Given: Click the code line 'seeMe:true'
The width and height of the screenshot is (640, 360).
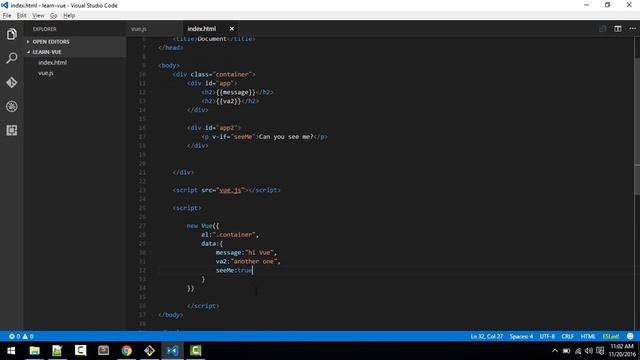Looking at the screenshot, I should click(234, 270).
